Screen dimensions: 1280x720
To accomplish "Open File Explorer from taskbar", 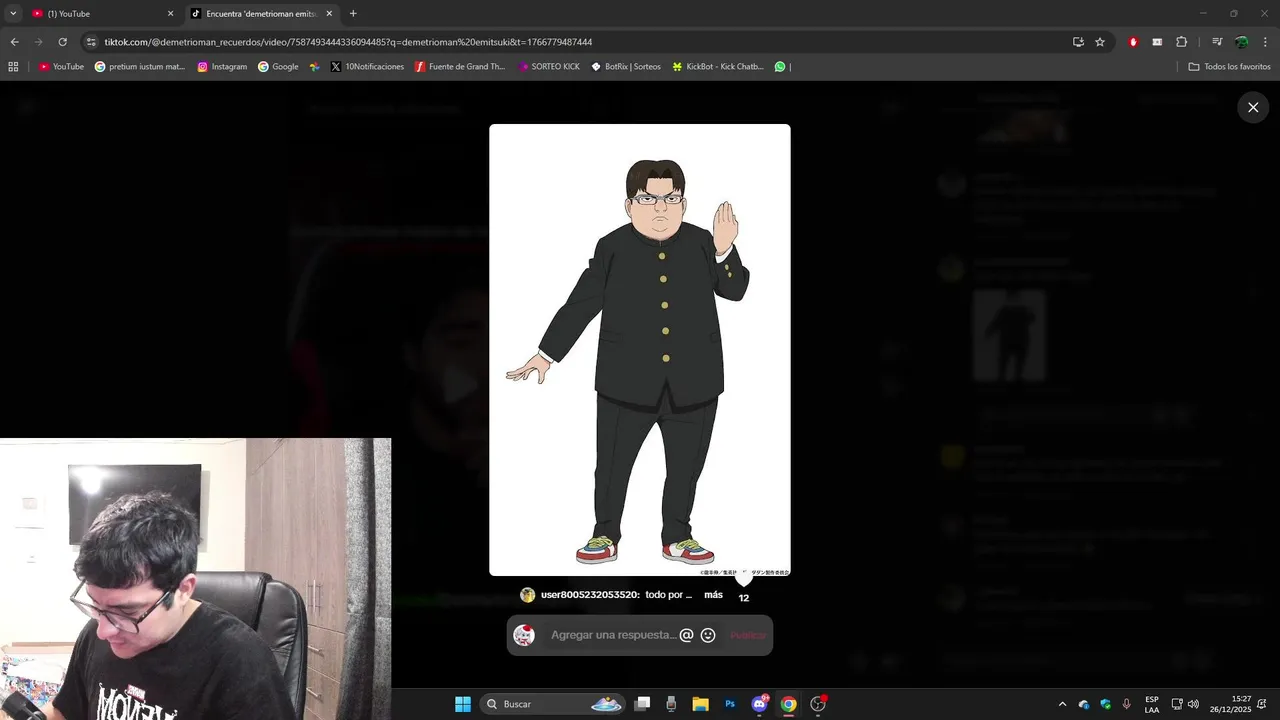I will (700, 704).
